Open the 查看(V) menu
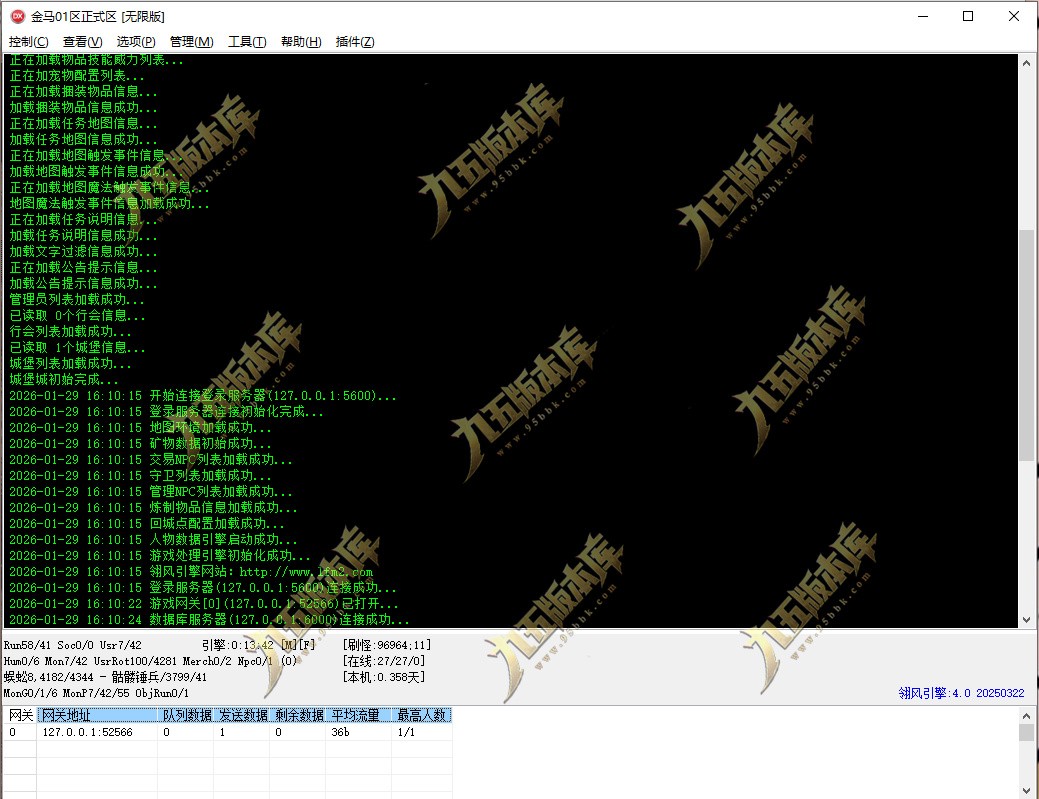 click(x=82, y=42)
